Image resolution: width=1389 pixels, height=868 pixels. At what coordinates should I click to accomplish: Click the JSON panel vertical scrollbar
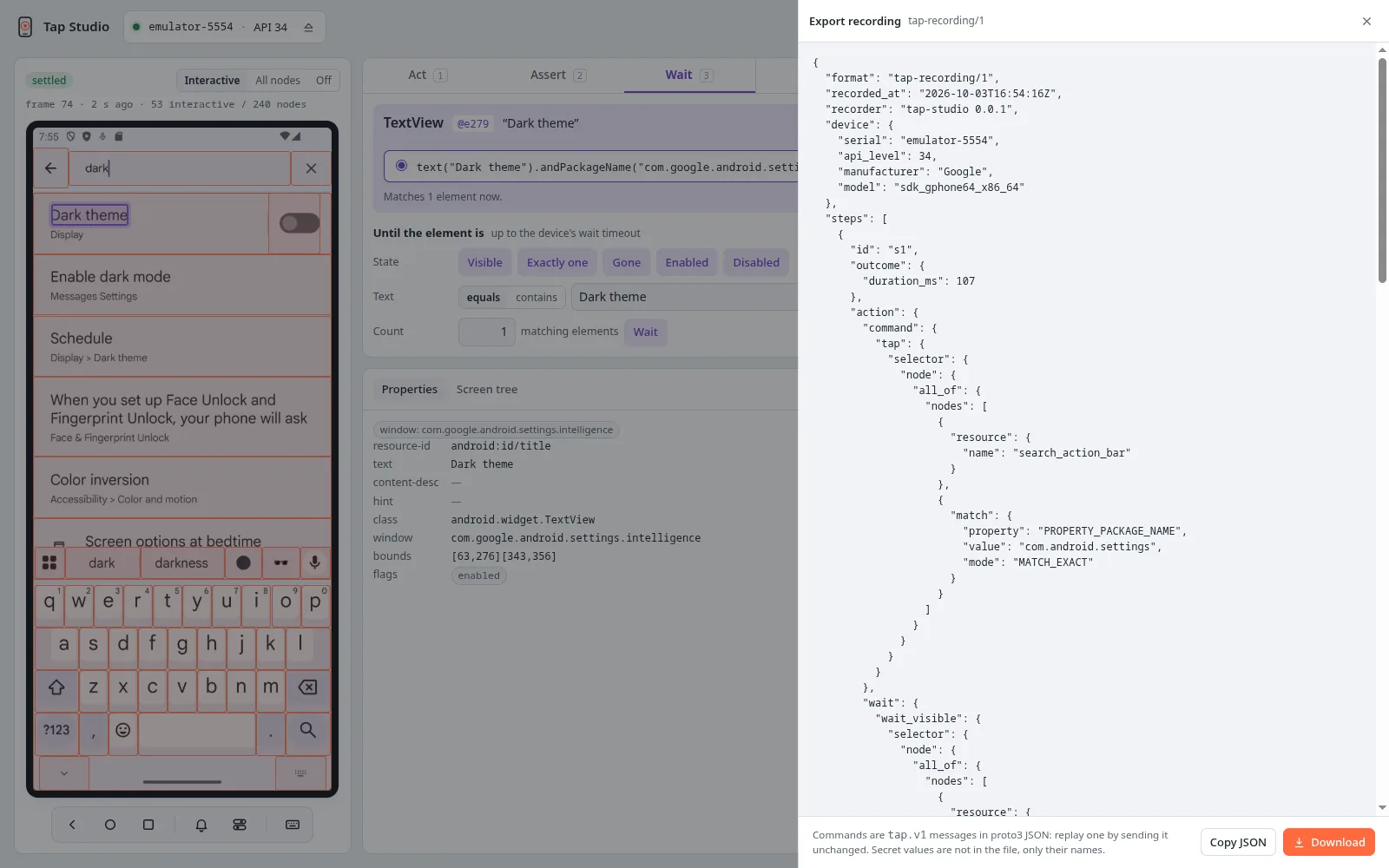click(x=1382, y=170)
